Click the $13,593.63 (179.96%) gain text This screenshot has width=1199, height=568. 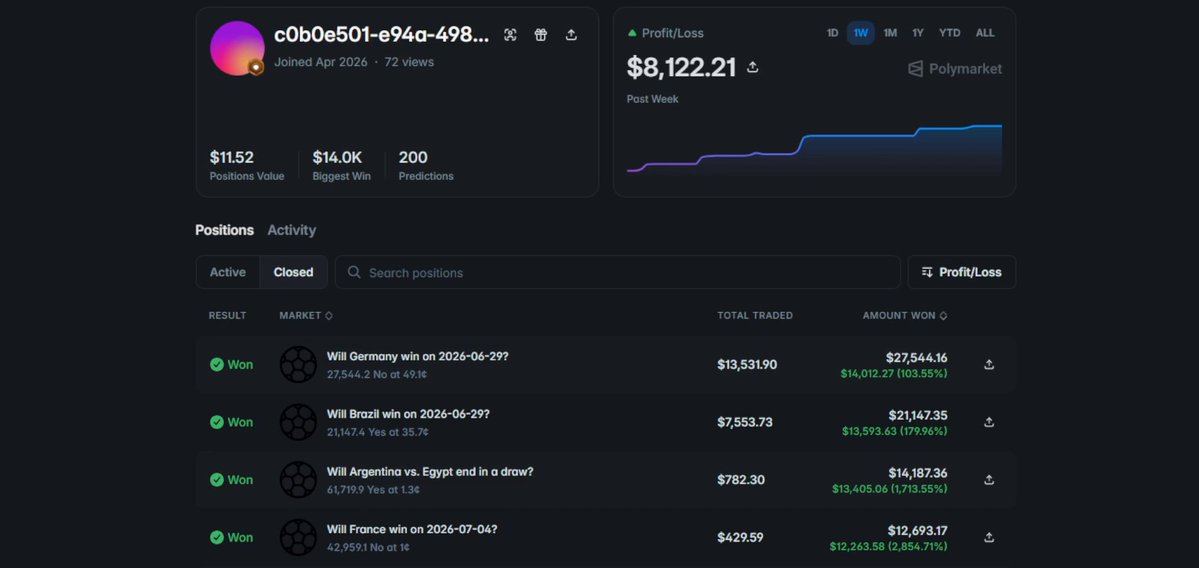895,431
